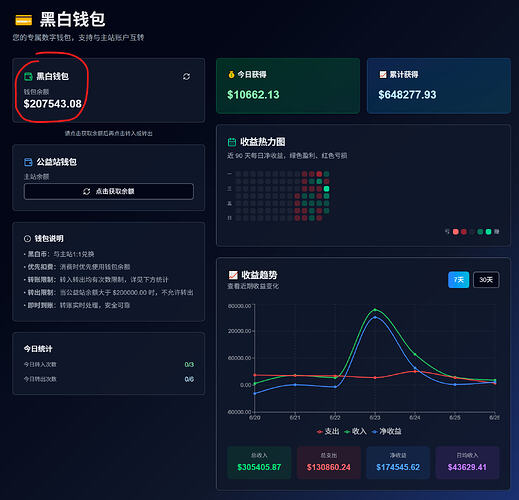Viewport: 519px width, 500px height.
Task: Click the 今日转出次数 value 0/6
Action: 189,379
